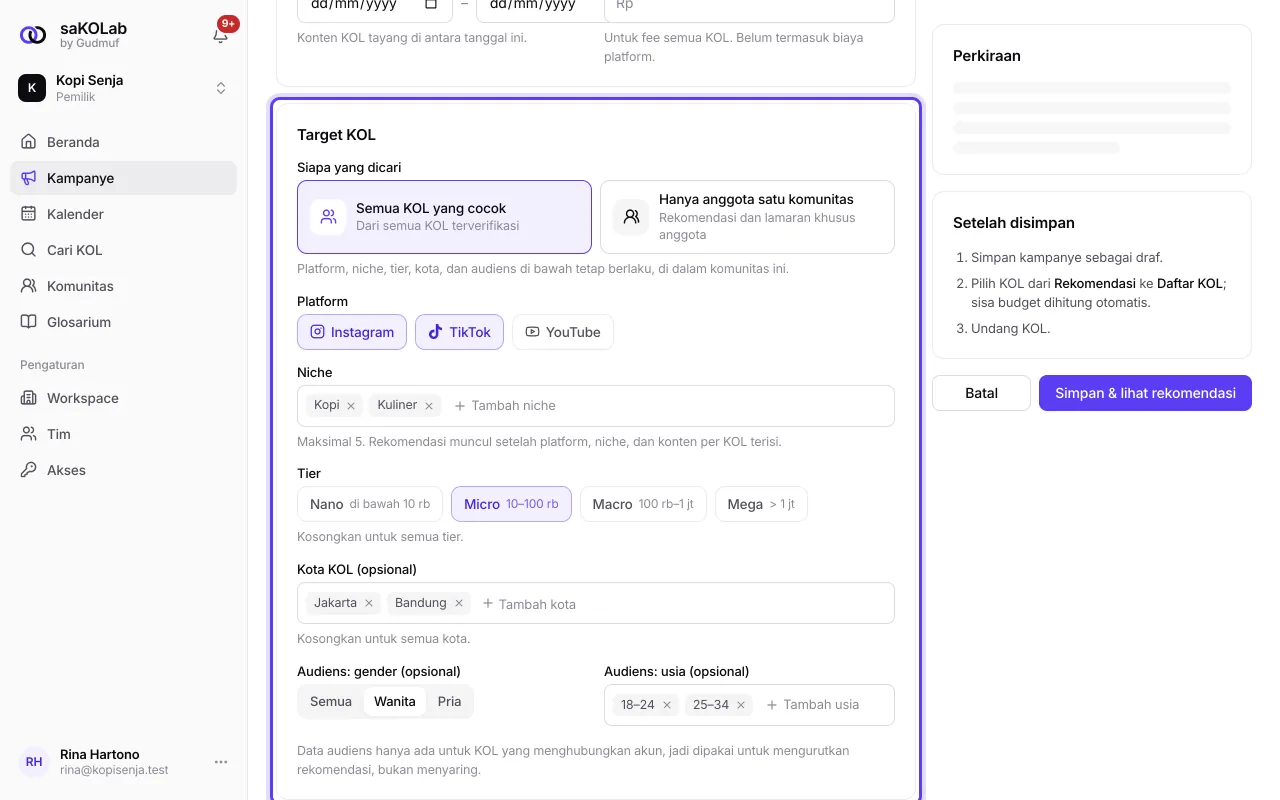Screen dimensions: 1280x800
Task: Set audience gender to Wanita
Action: click(395, 702)
